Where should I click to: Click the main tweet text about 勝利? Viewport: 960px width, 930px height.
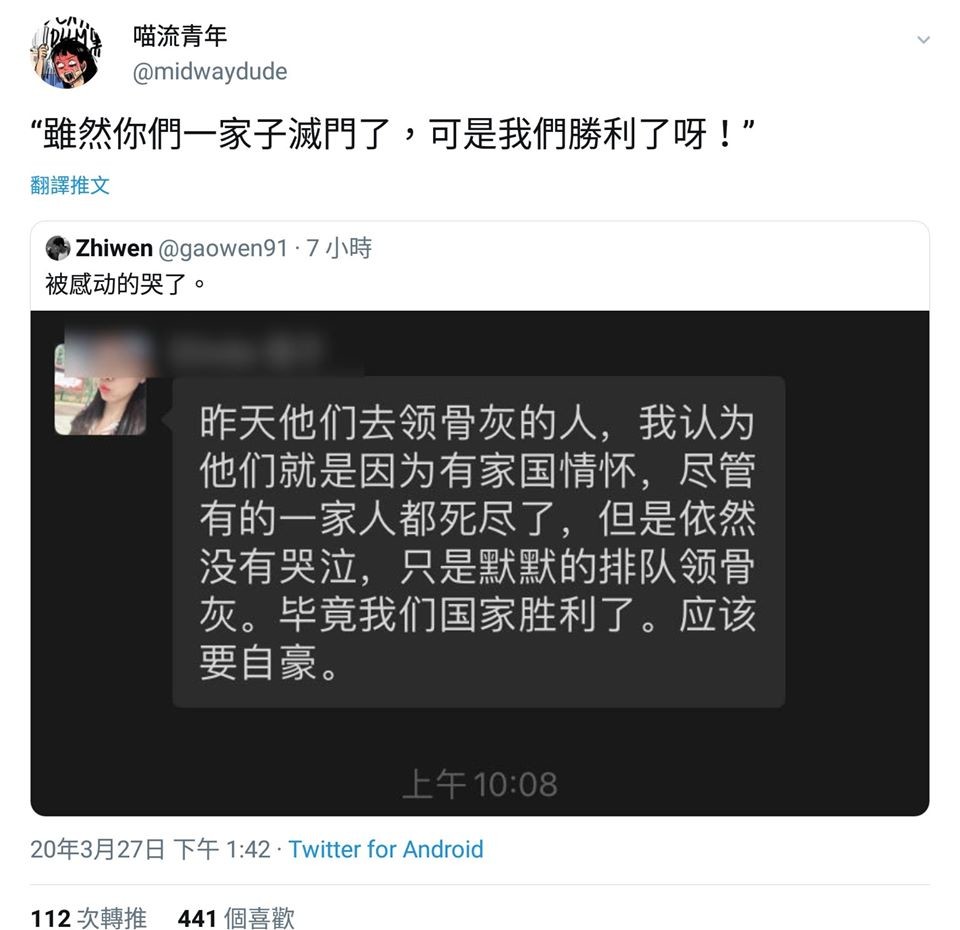(392, 133)
